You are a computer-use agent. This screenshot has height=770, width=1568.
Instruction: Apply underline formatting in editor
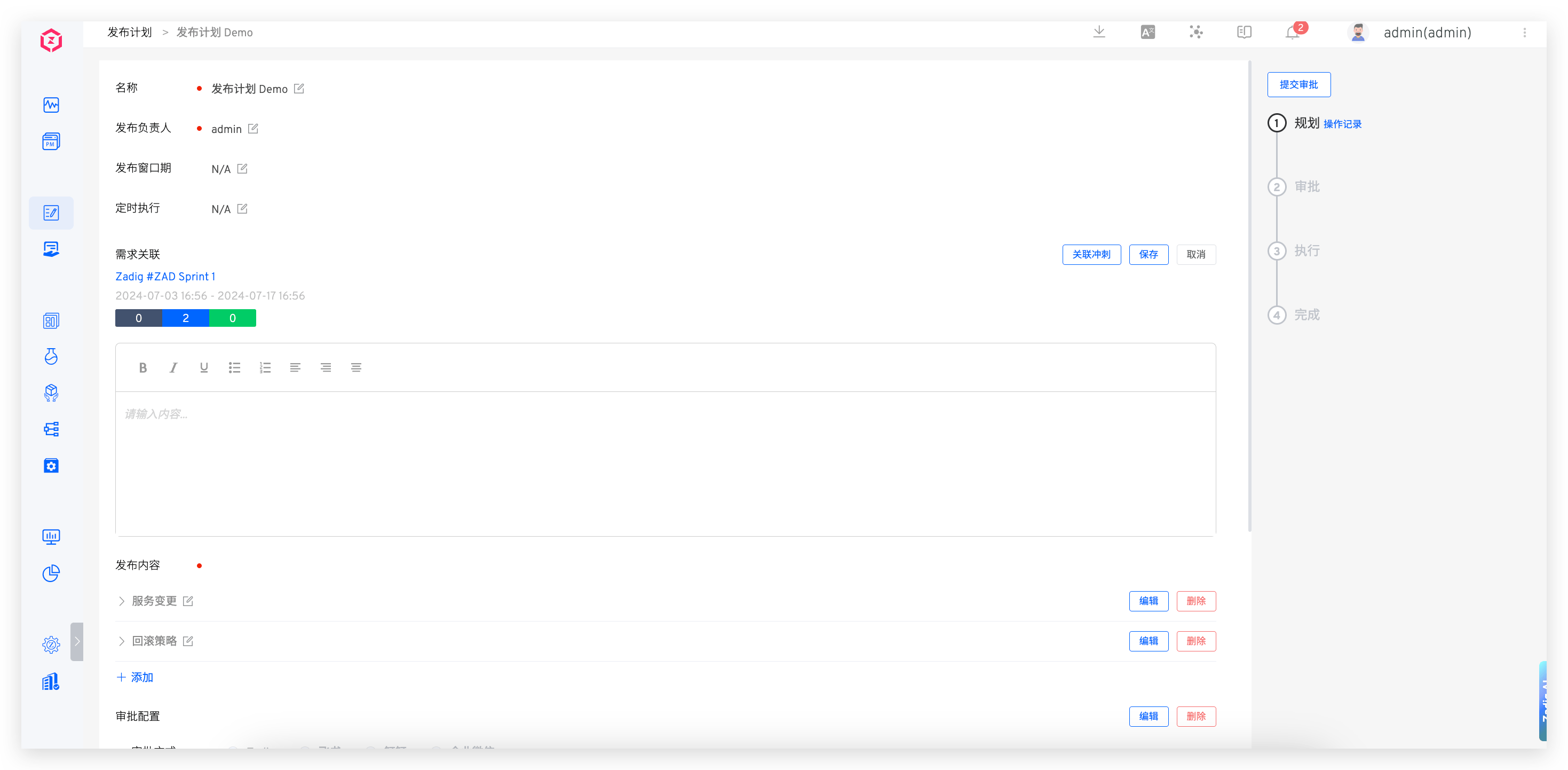204,367
